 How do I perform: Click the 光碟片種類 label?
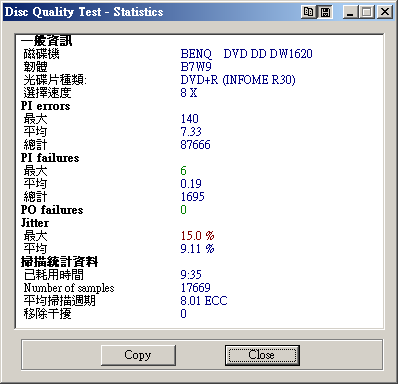coord(55,80)
